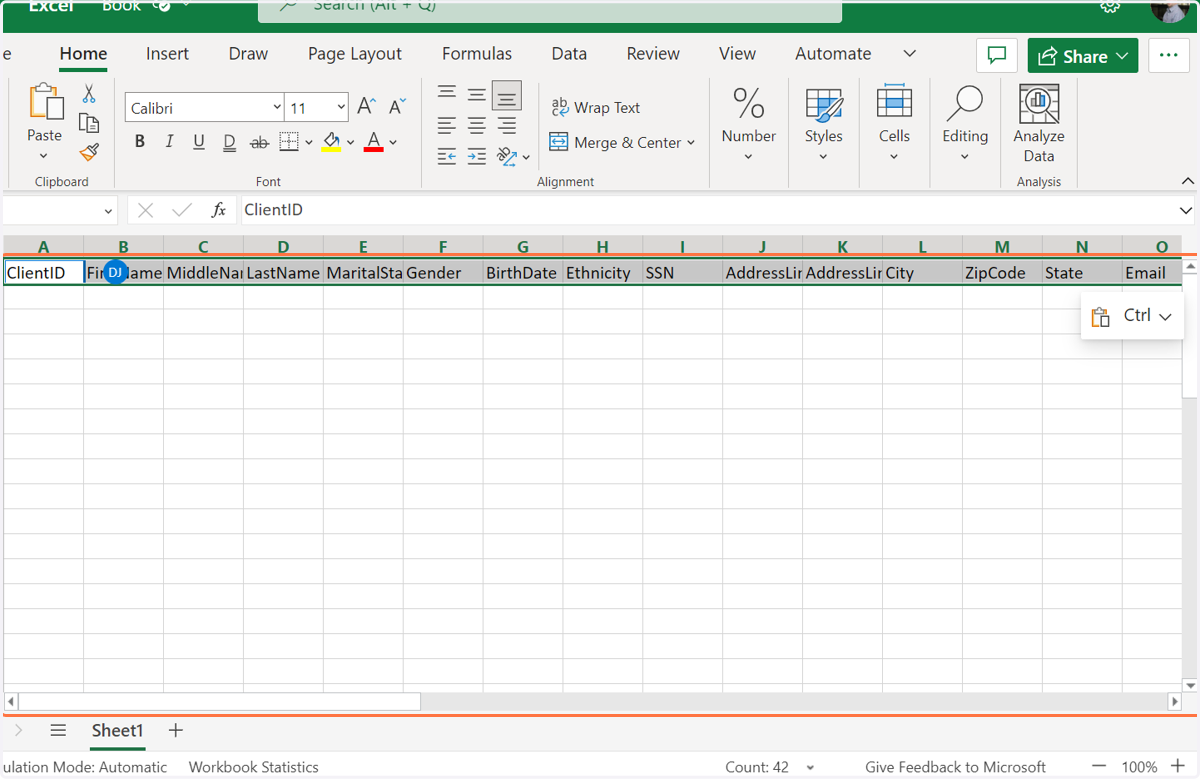The image size is (1200, 779).
Task: Expand the orientation dropdown arrow
Action: (x=526, y=157)
